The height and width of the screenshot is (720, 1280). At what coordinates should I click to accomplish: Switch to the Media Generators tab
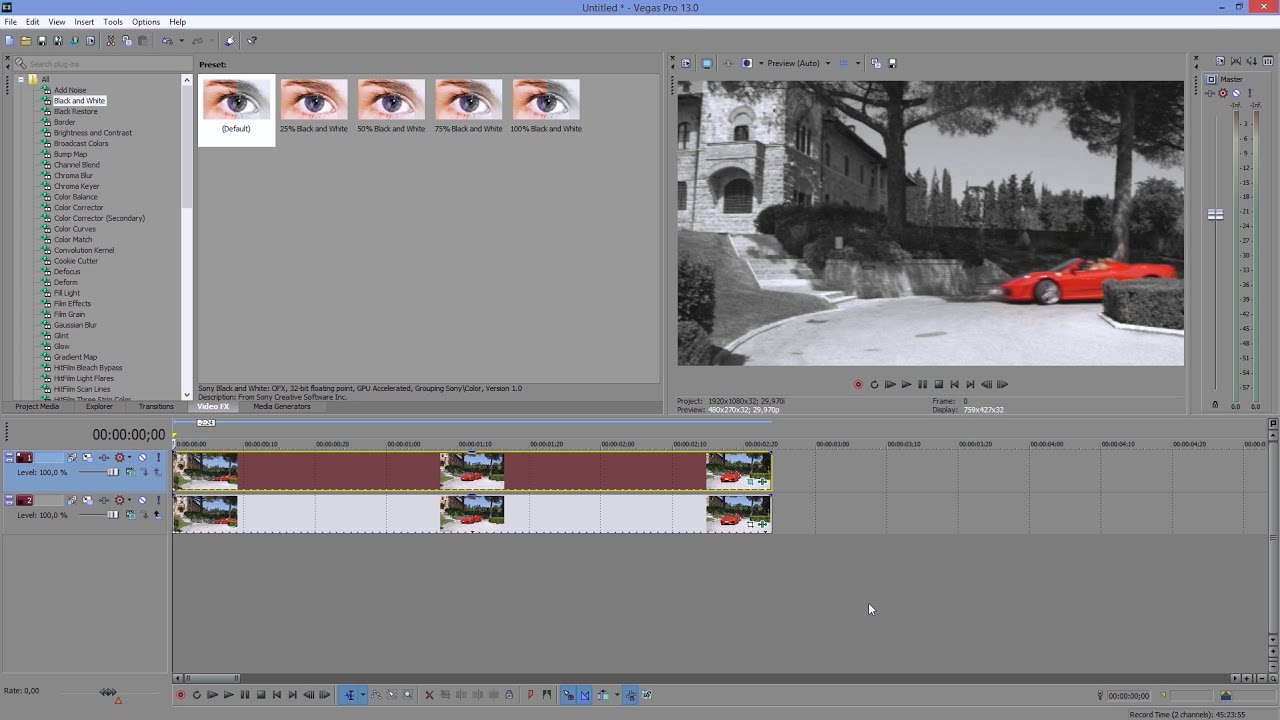pos(282,407)
